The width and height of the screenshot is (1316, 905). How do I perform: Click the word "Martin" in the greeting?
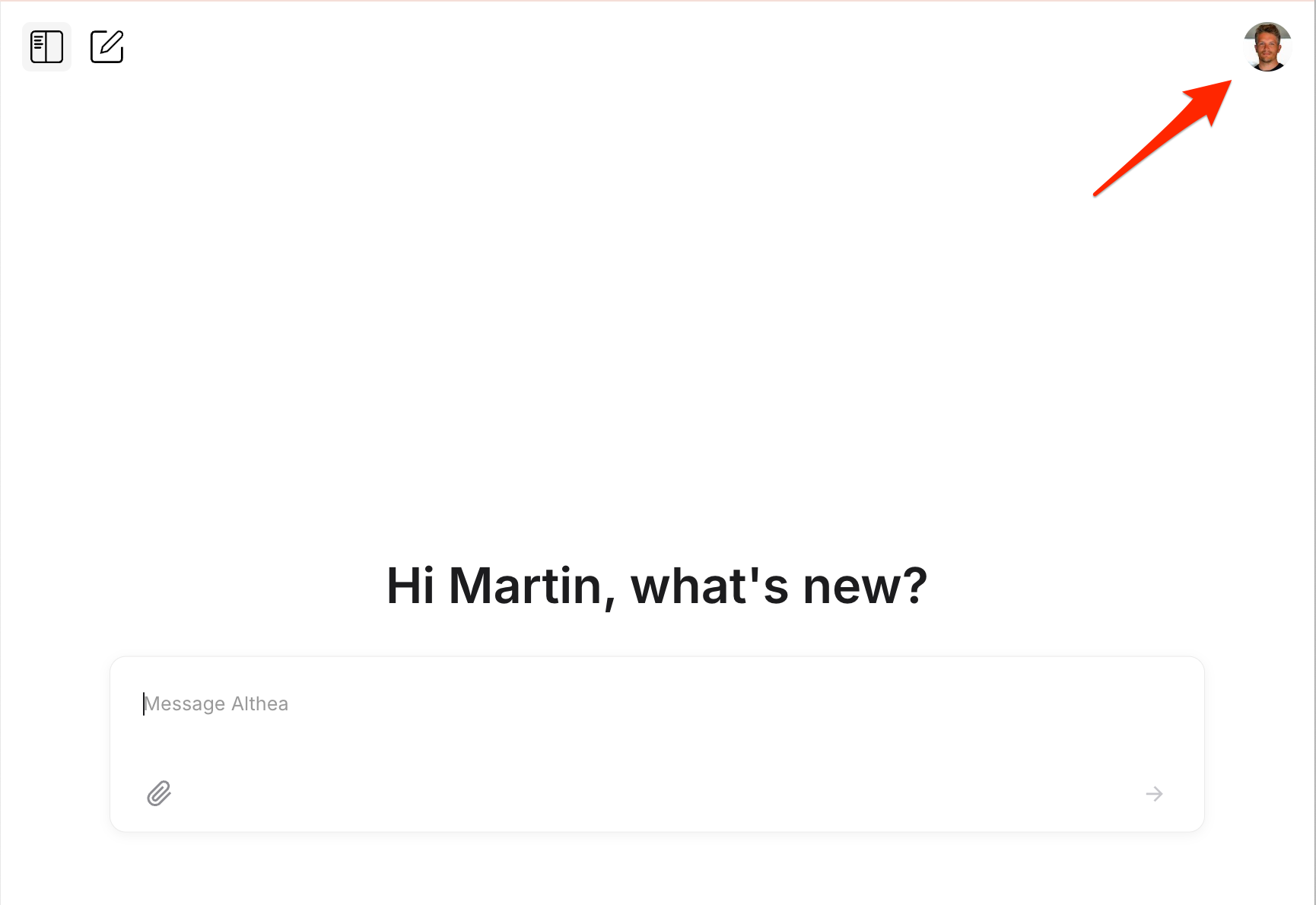(526, 586)
